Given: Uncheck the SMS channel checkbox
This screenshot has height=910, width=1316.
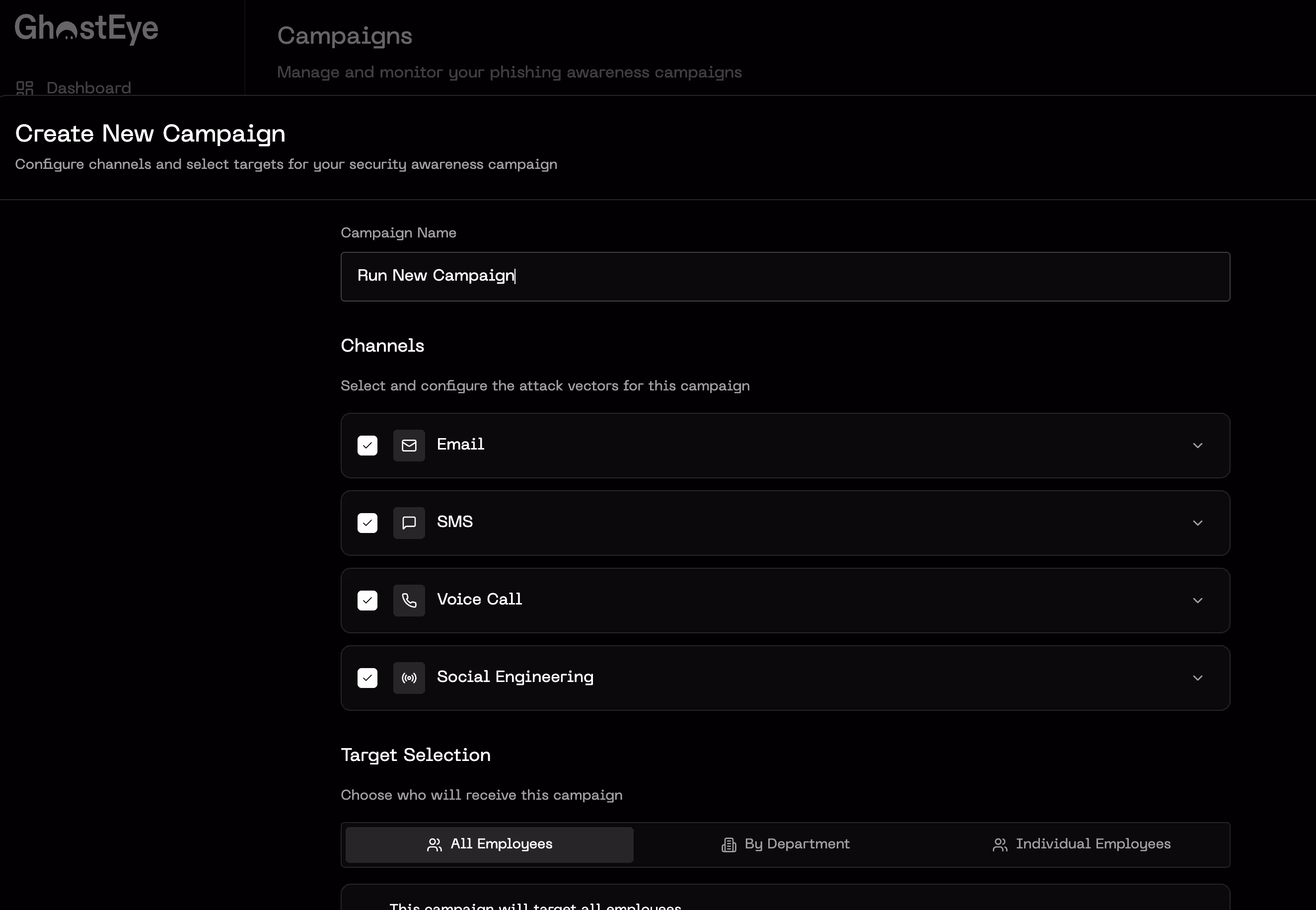Looking at the screenshot, I should (367, 523).
